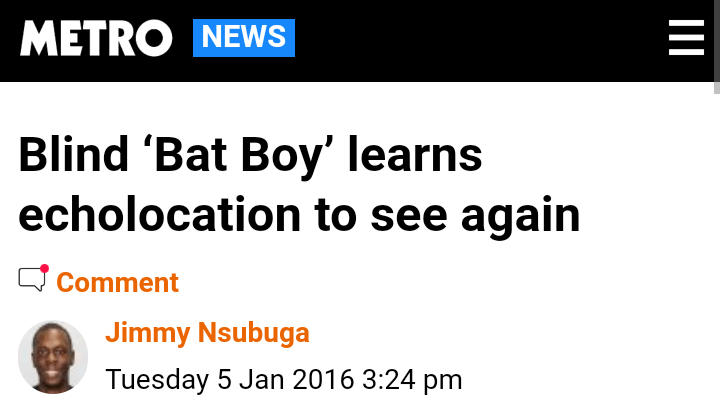The height and width of the screenshot is (409, 720).
Task: Open the hamburger navigation menu
Action: pyautogui.click(x=686, y=39)
